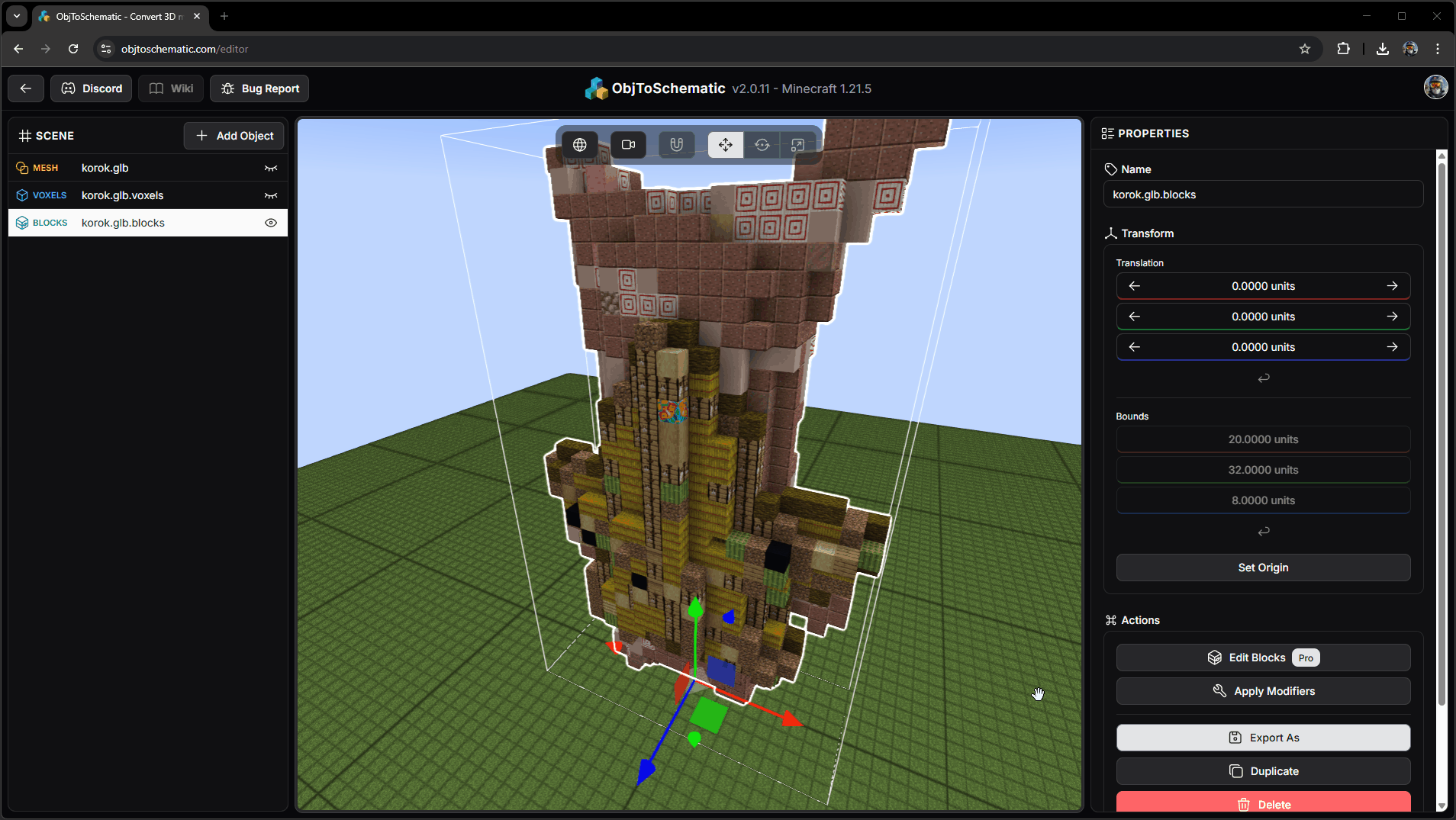
Task: Increase X translation with right arrow
Action: pos(1392,286)
